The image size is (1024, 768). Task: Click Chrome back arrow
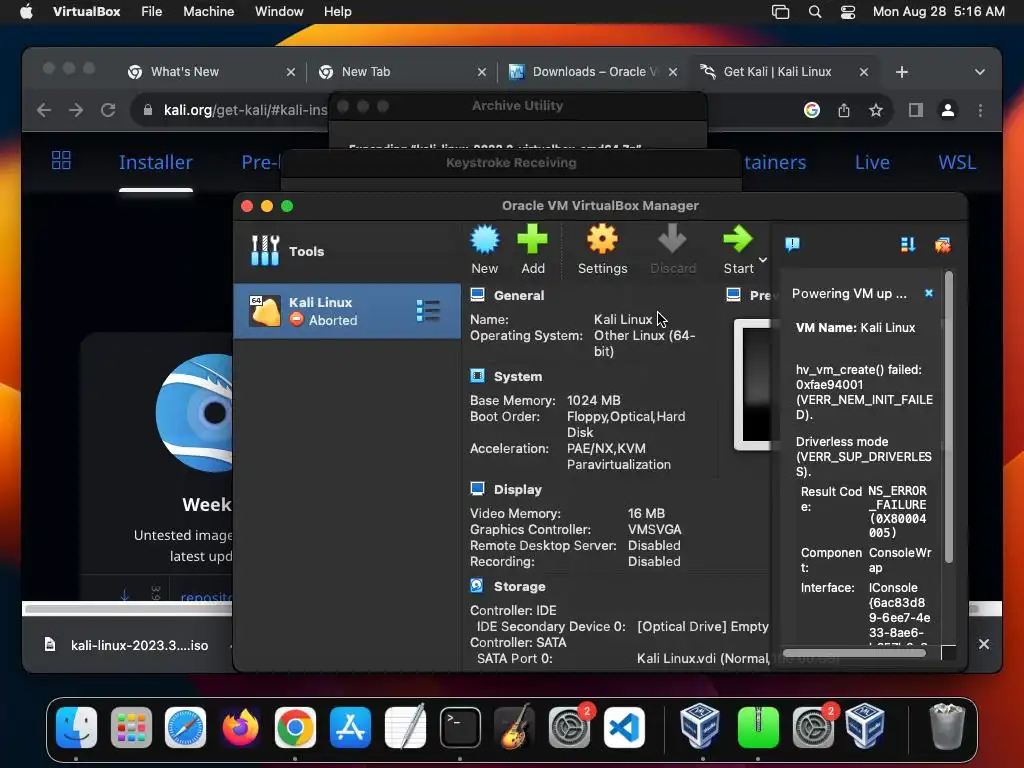pyautogui.click(x=44, y=110)
